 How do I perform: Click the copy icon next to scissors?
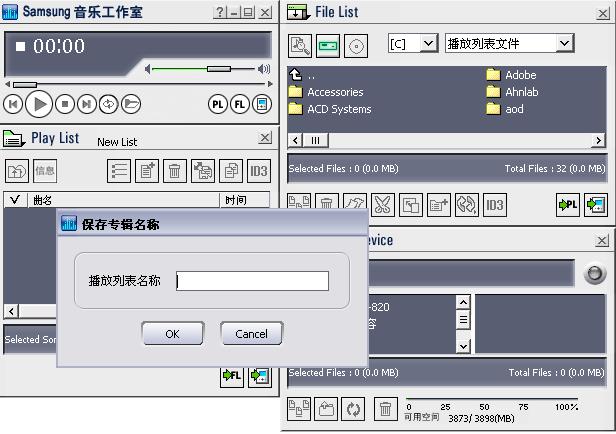(411, 205)
